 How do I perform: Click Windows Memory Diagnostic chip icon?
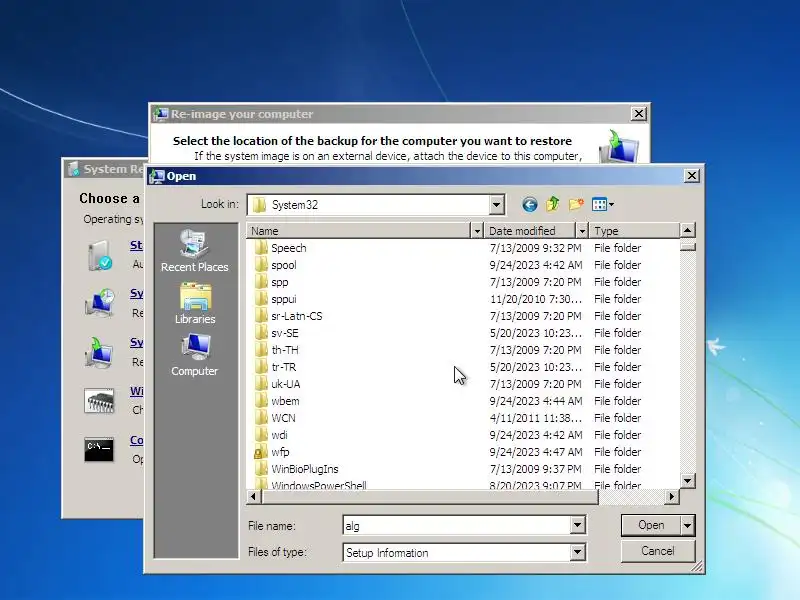[99, 401]
